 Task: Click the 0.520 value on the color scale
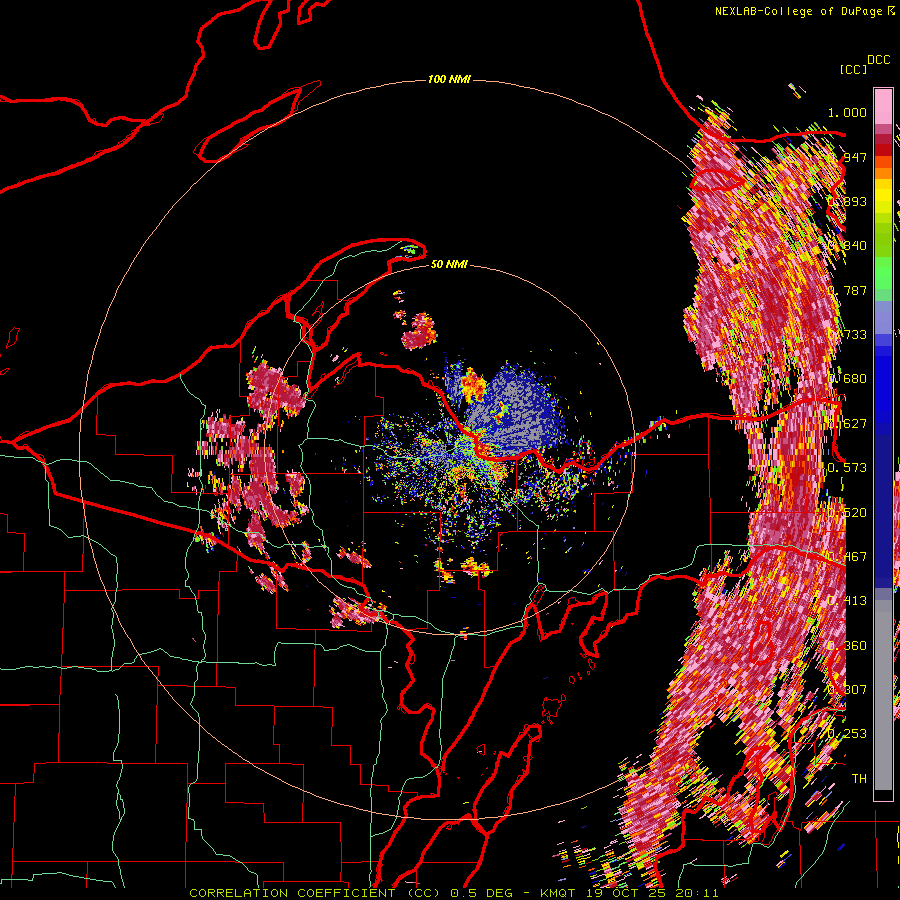point(847,513)
